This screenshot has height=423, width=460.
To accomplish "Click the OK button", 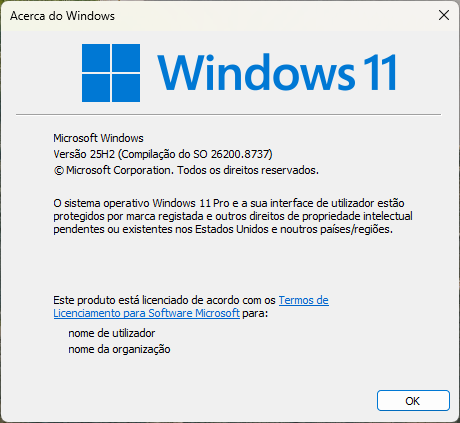I will (x=413, y=400).
